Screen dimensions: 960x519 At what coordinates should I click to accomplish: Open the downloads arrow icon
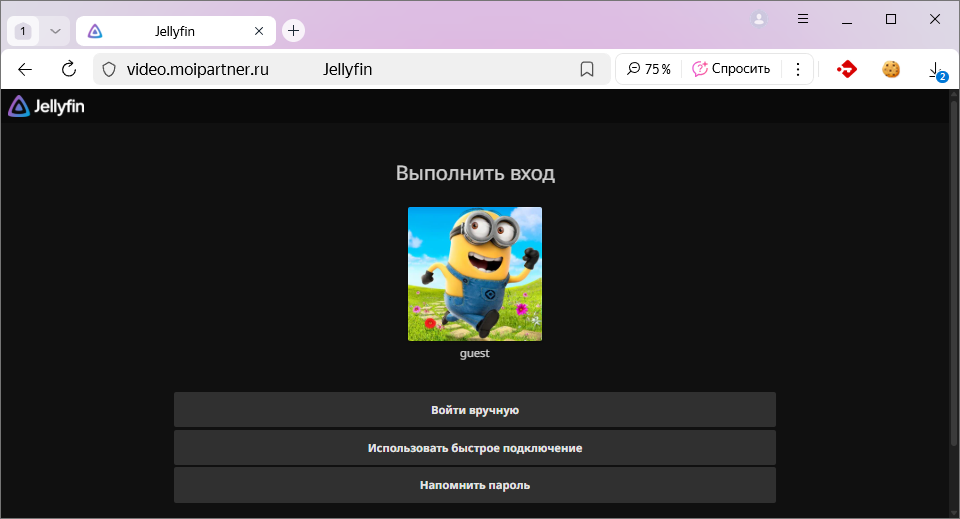click(935, 69)
